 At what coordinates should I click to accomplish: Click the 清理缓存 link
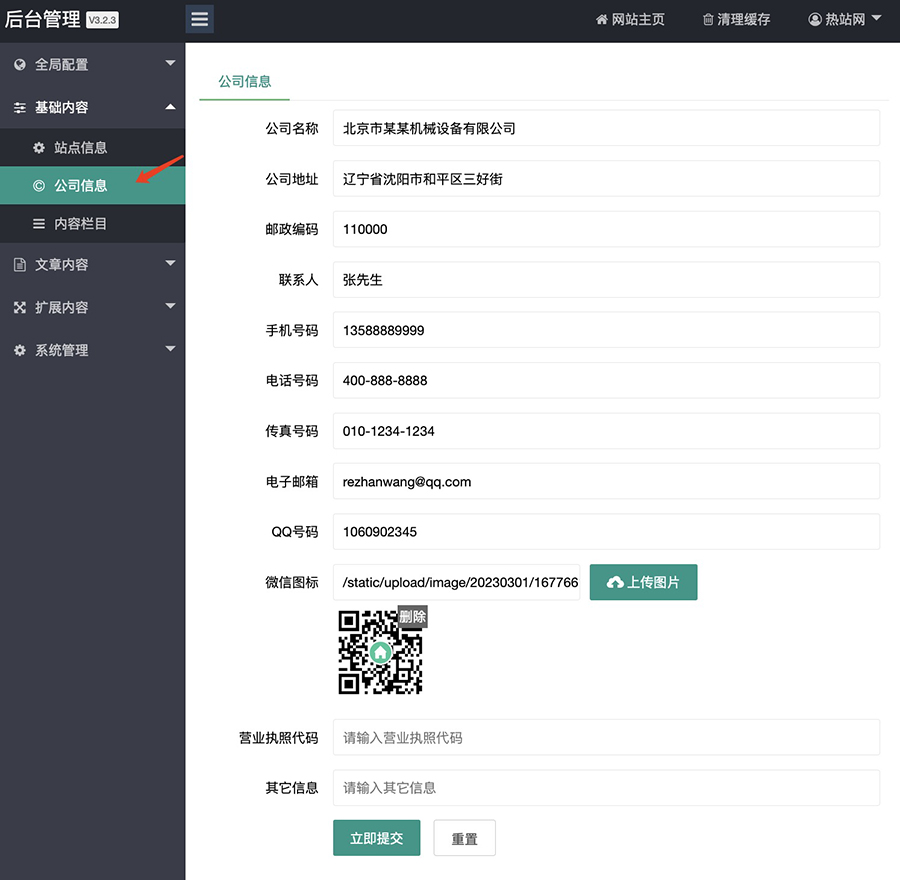tap(736, 20)
